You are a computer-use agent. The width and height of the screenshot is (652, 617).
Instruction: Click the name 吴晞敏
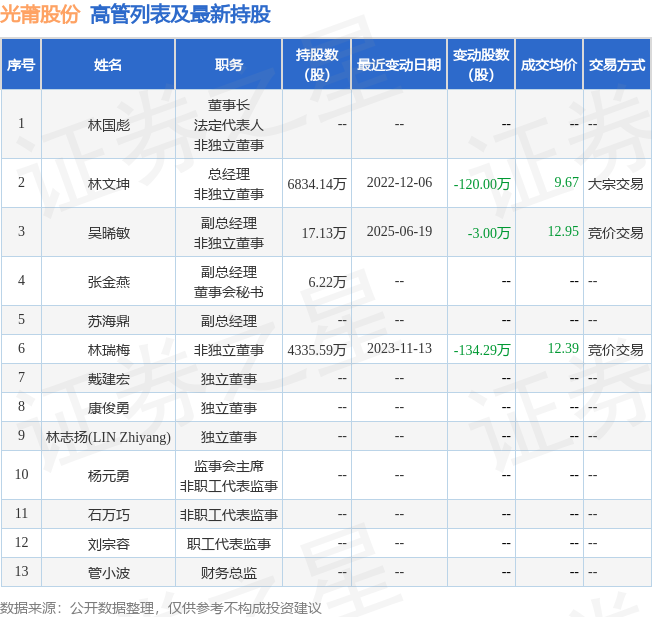coord(109,232)
